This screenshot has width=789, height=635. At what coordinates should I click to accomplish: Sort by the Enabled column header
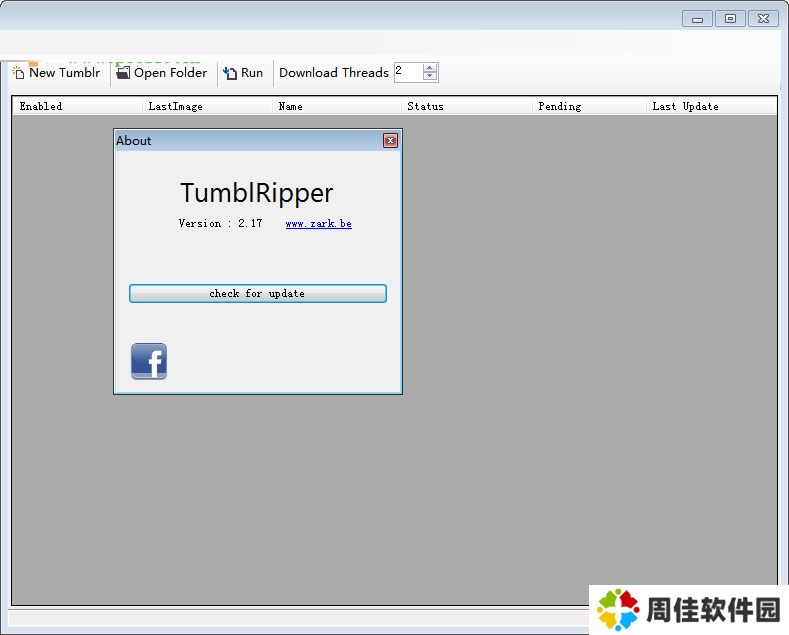pyautogui.click(x=77, y=106)
